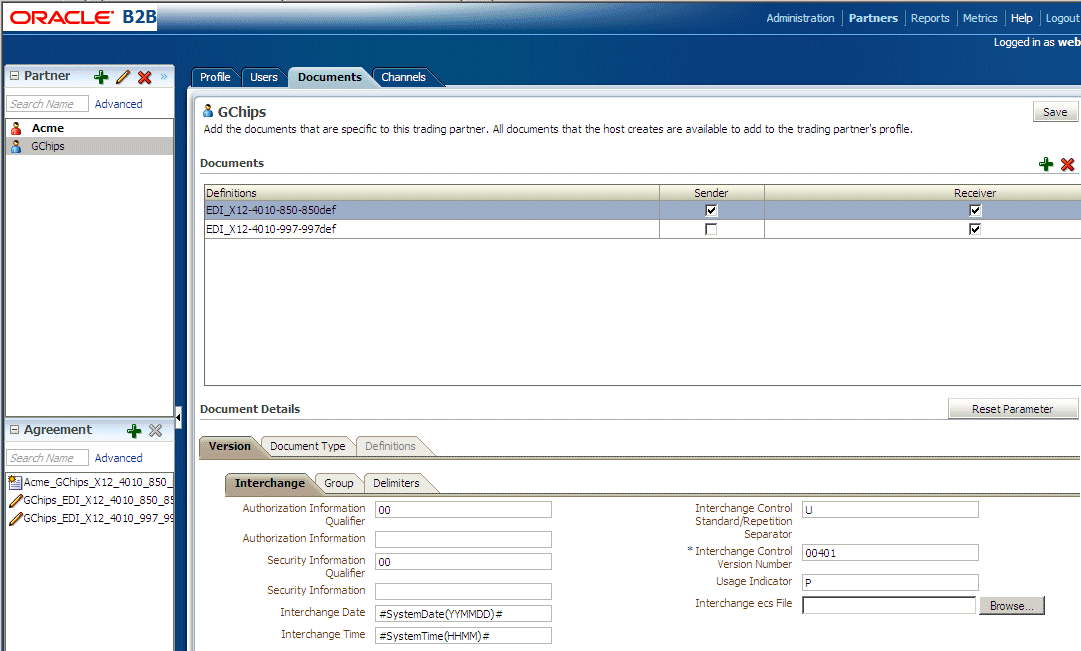Uncheck Sender for EDI_X12-4010-850-850def
Screen dimensions: 1081x651
(711, 210)
